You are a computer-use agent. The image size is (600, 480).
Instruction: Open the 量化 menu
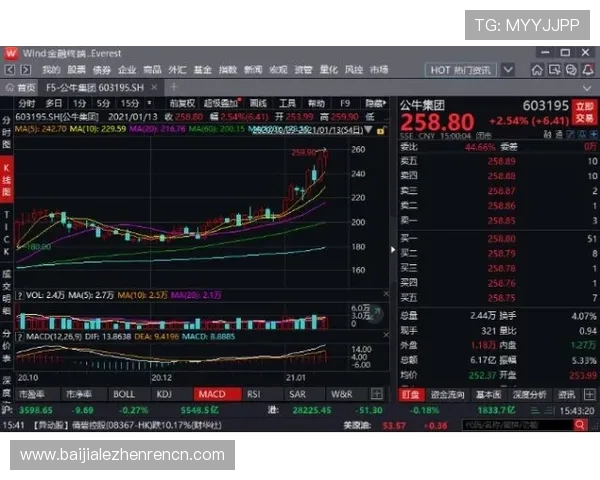pyautogui.click(x=329, y=70)
